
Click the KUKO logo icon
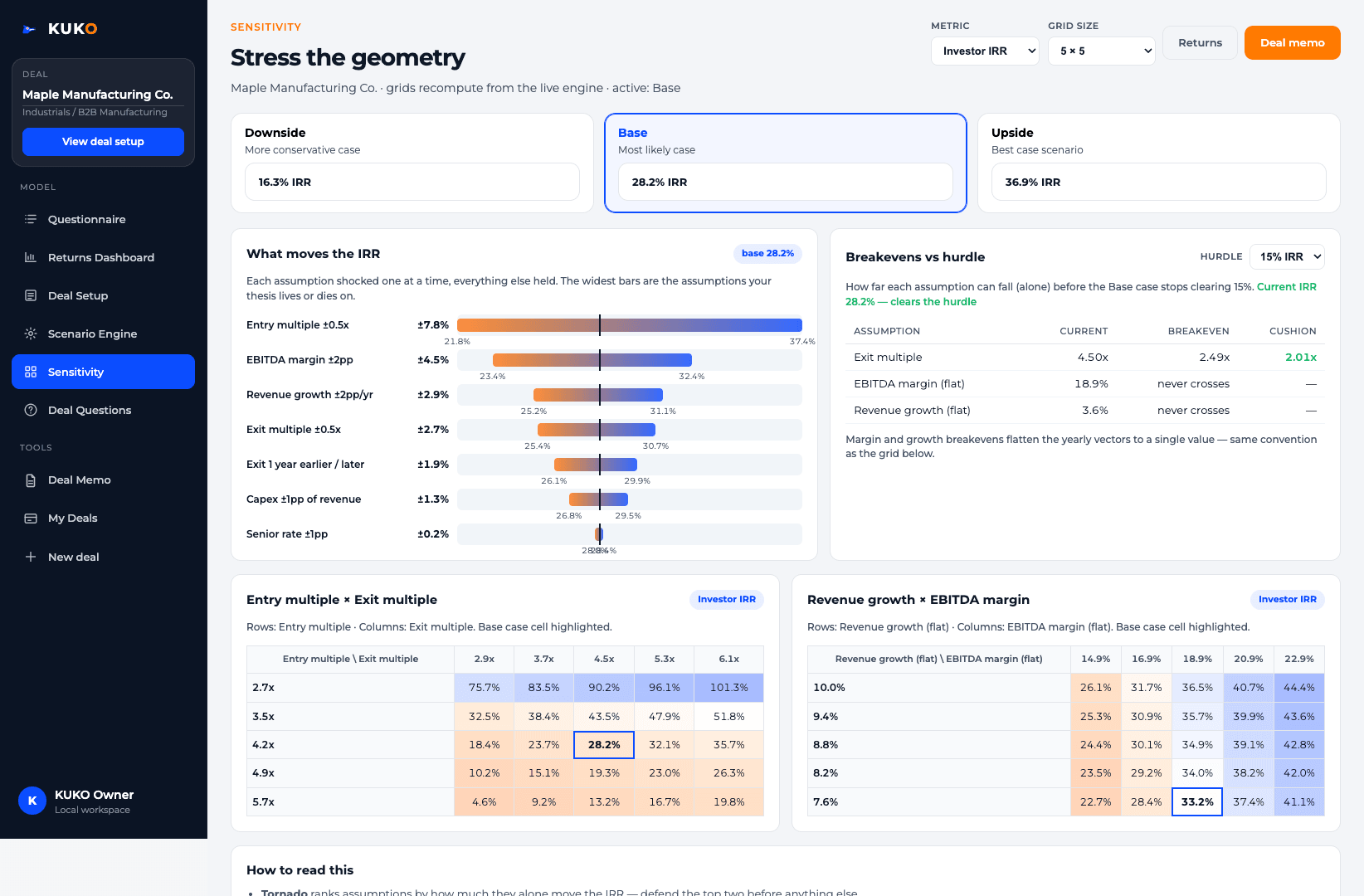coord(29,29)
